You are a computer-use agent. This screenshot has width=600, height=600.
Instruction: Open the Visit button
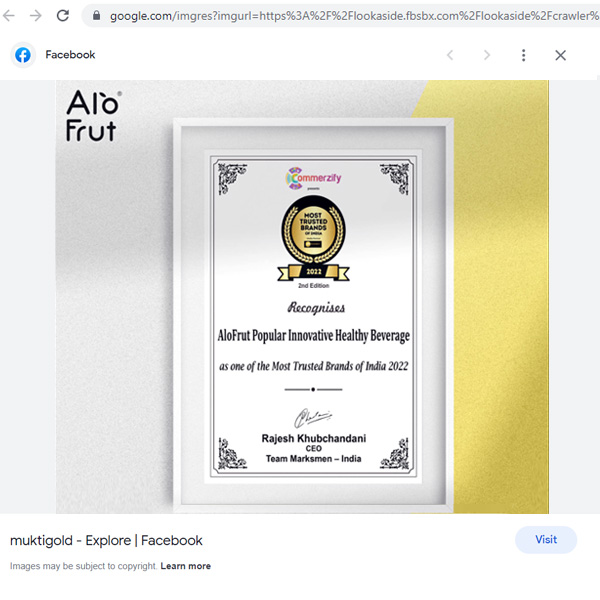pos(546,540)
